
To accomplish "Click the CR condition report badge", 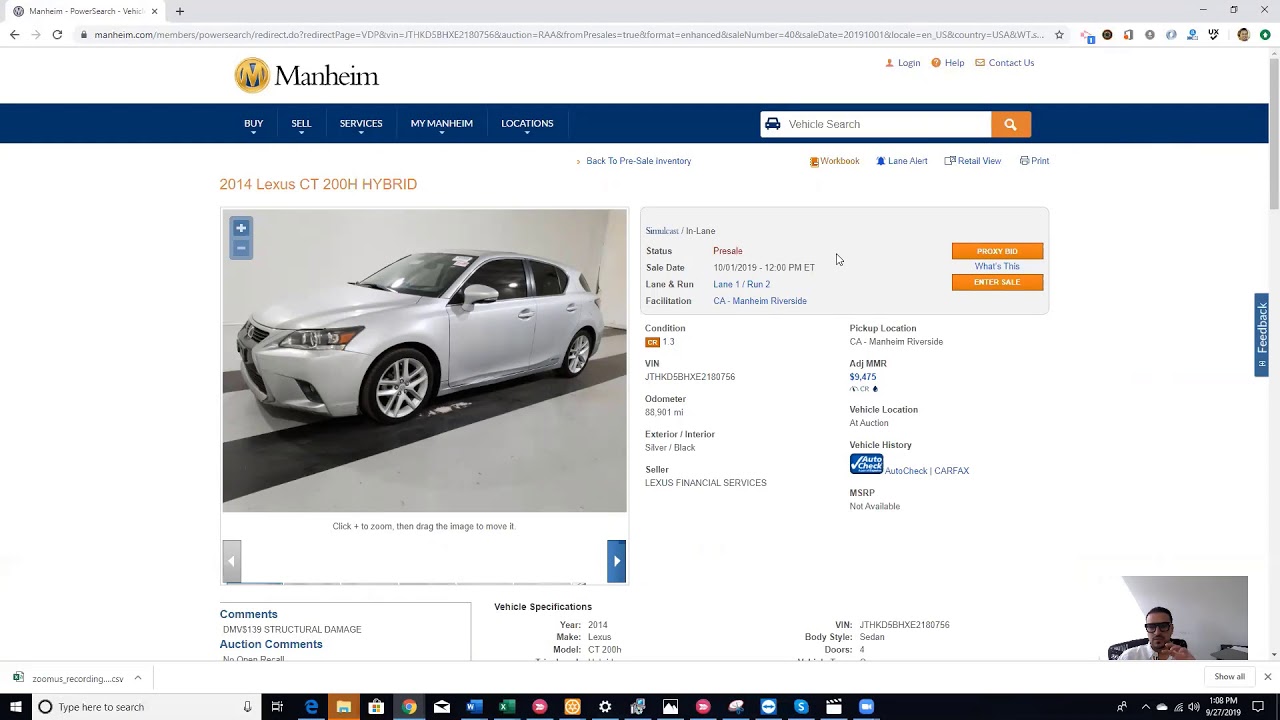I will click(x=652, y=342).
